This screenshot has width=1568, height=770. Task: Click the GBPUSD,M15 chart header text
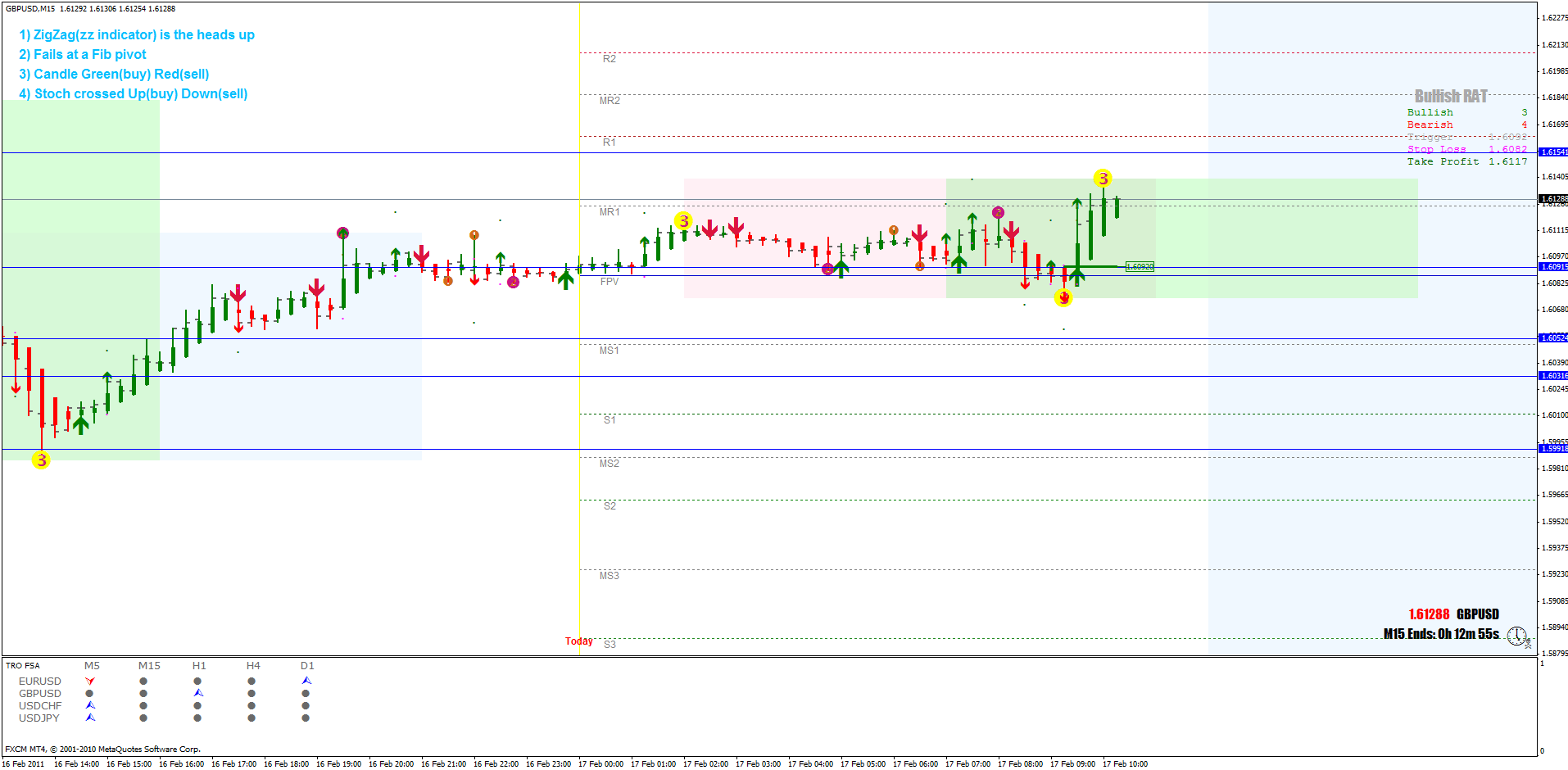point(90,8)
